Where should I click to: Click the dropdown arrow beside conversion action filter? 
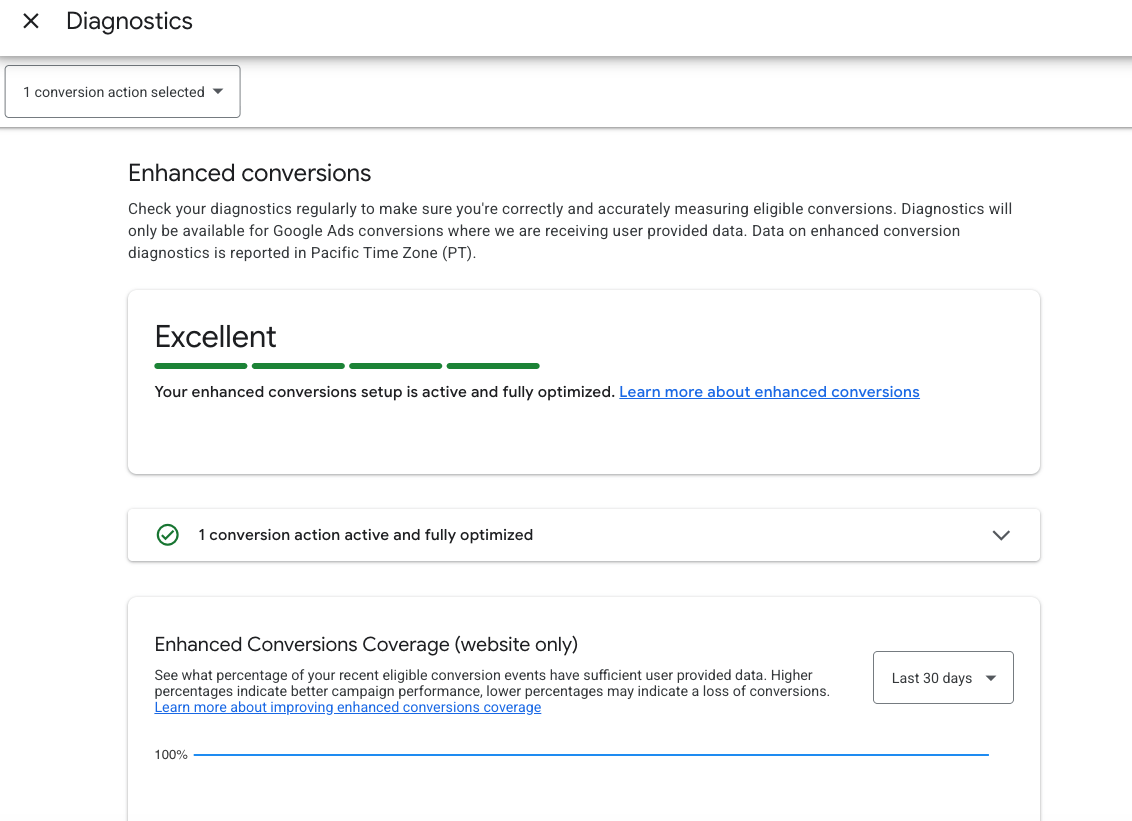218,91
